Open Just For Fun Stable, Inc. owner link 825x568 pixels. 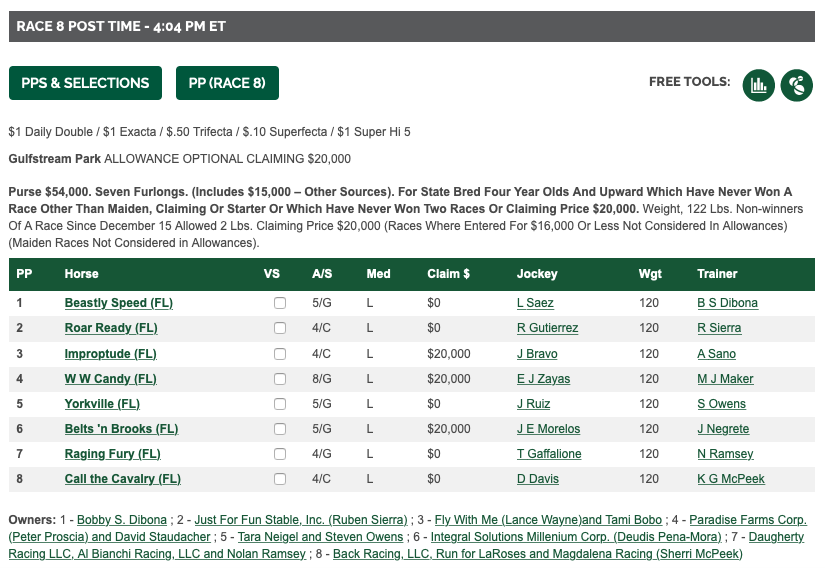[301, 520]
